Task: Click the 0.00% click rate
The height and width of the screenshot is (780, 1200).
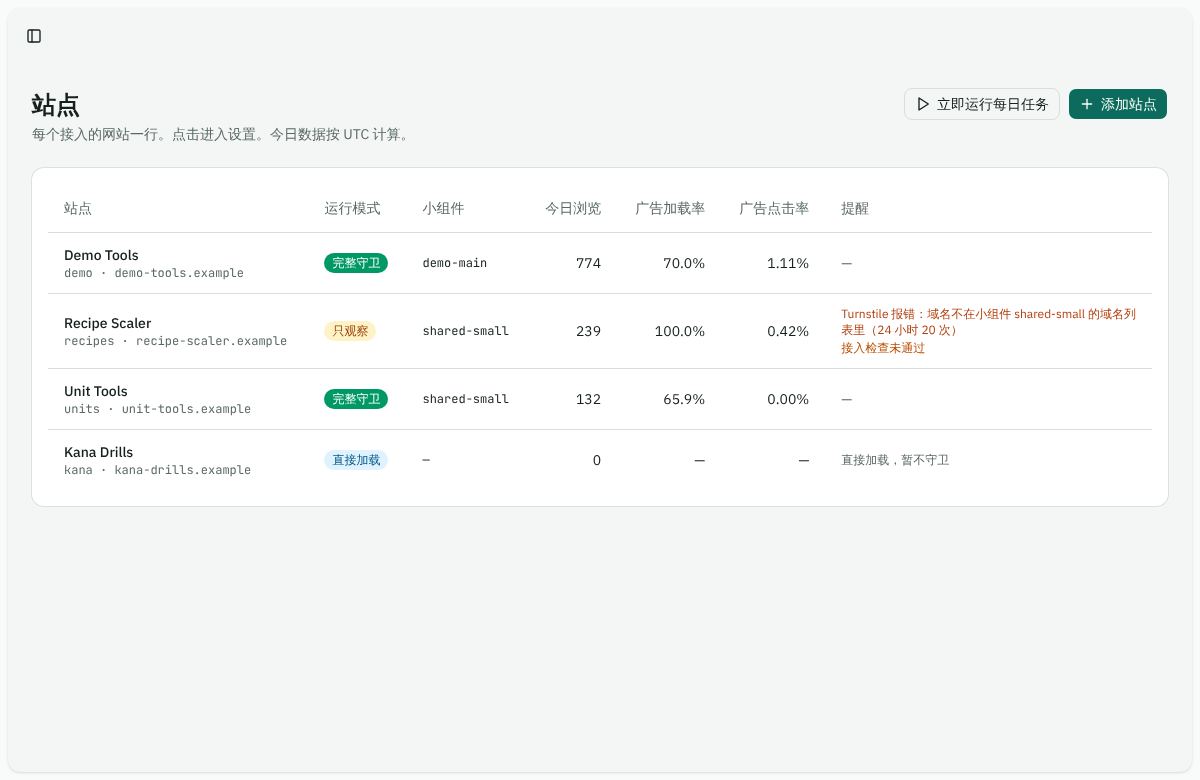Action: point(788,399)
